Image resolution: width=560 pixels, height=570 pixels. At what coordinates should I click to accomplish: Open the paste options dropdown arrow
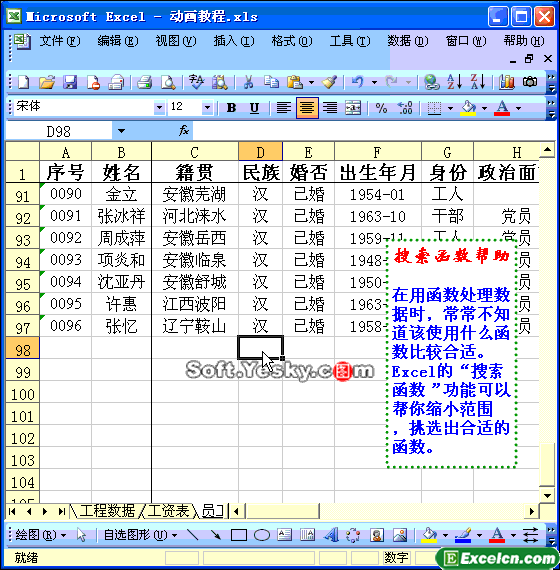coord(312,83)
